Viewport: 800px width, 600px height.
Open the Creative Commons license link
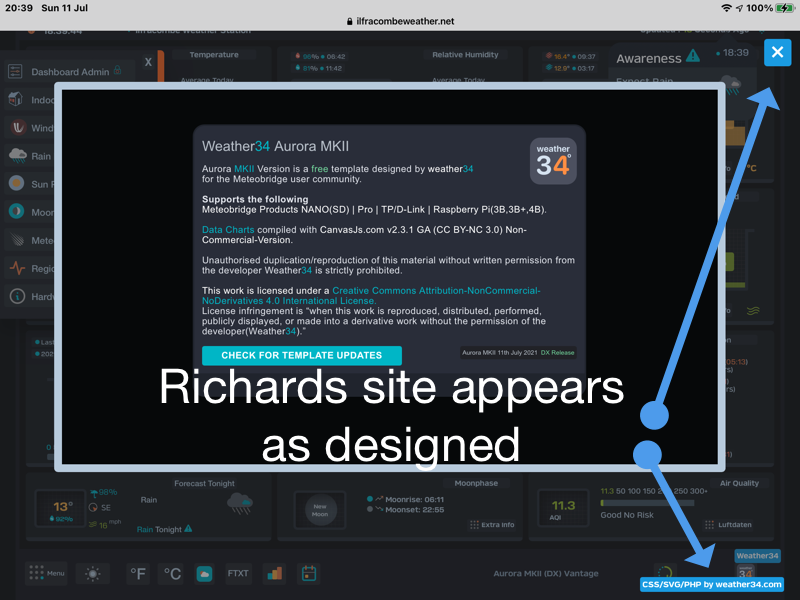(x=371, y=295)
